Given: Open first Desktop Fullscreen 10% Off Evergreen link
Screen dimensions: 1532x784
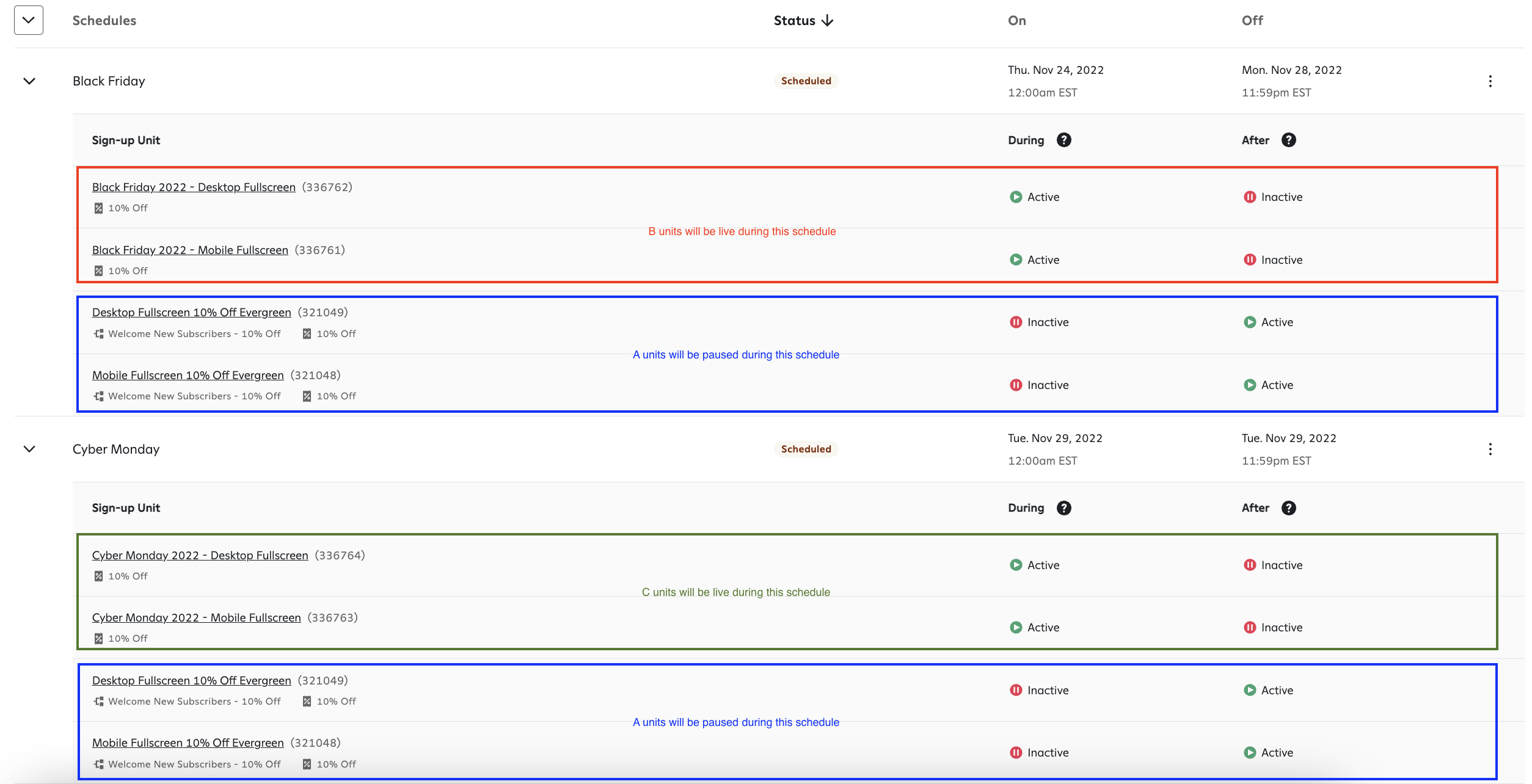Looking at the screenshot, I should (x=191, y=313).
